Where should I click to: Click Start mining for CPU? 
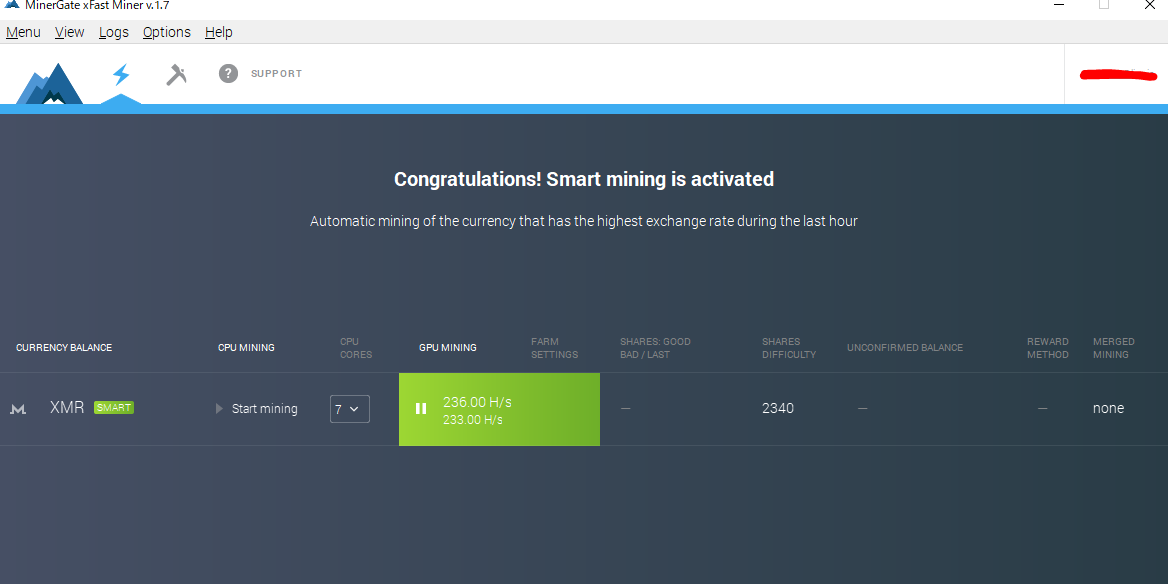click(x=264, y=408)
